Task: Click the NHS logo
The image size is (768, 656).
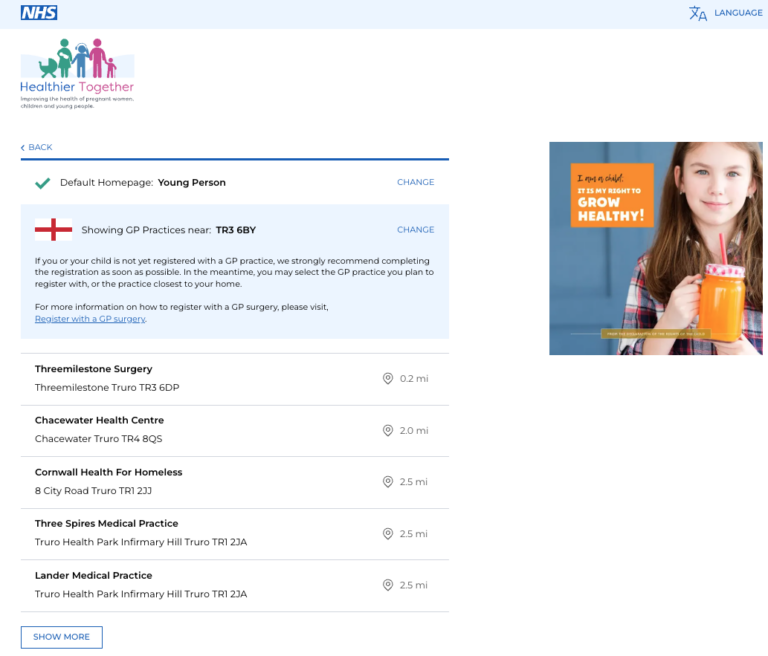Action: [39, 13]
